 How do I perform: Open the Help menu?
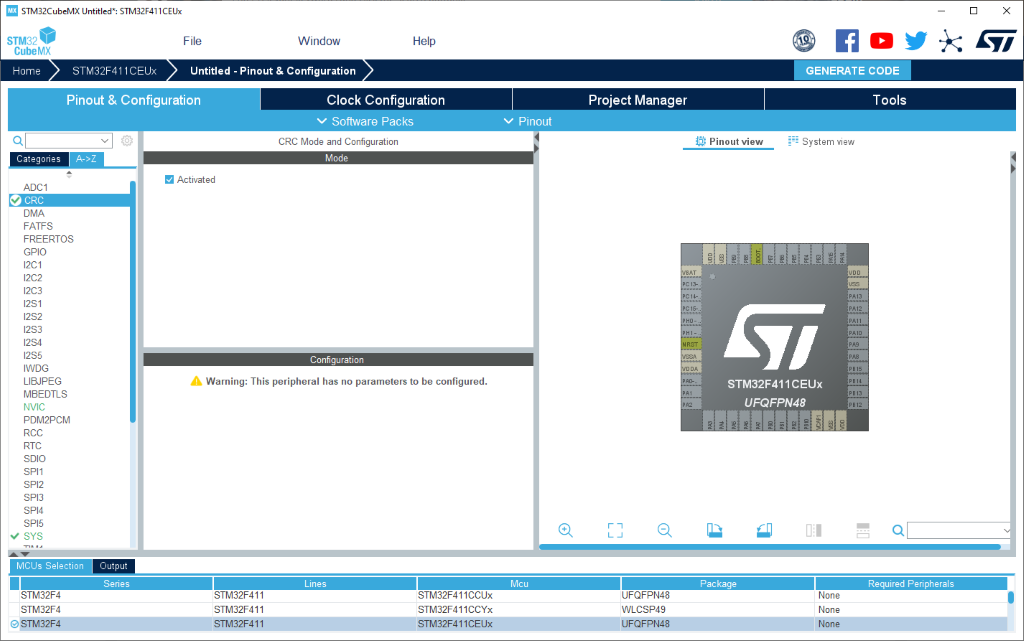pos(424,41)
